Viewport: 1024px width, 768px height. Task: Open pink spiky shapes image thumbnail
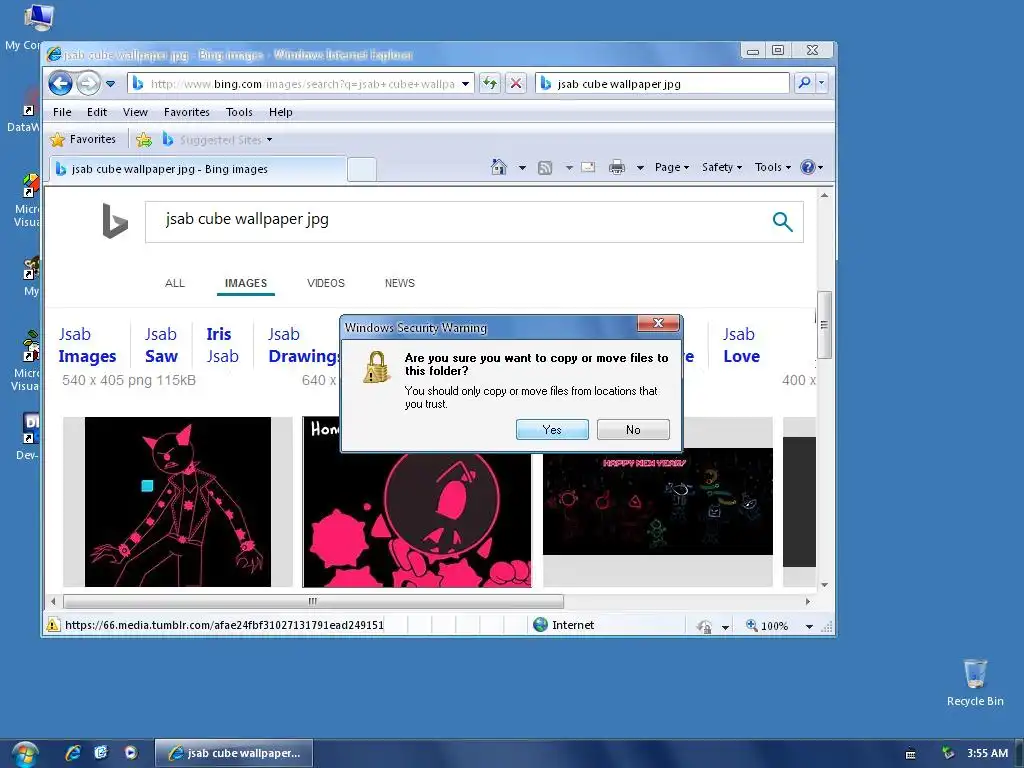tap(417, 519)
